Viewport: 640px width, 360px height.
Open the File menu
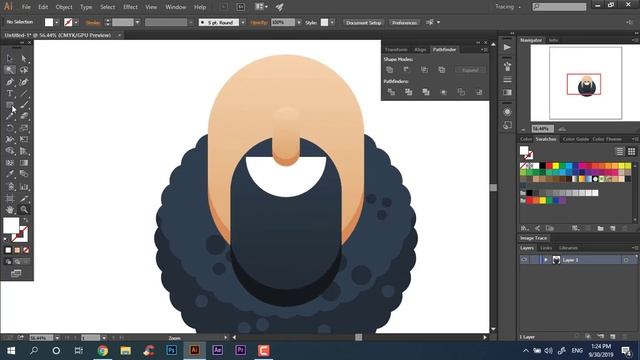click(x=26, y=7)
